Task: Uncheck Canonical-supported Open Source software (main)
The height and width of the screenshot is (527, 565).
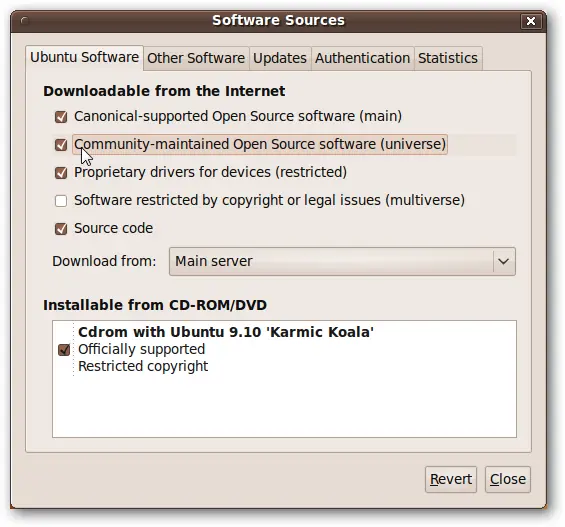Action: click(61, 117)
